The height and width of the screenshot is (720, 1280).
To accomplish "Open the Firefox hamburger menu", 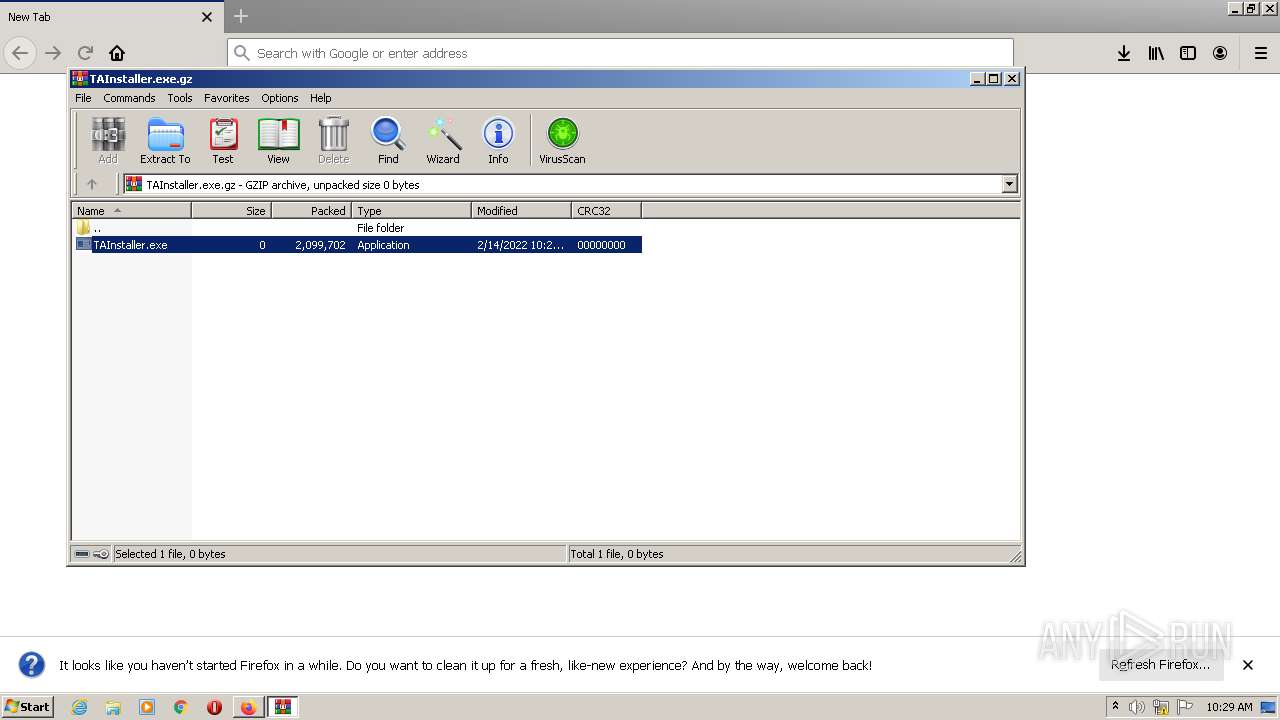I will pyautogui.click(x=1260, y=53).
